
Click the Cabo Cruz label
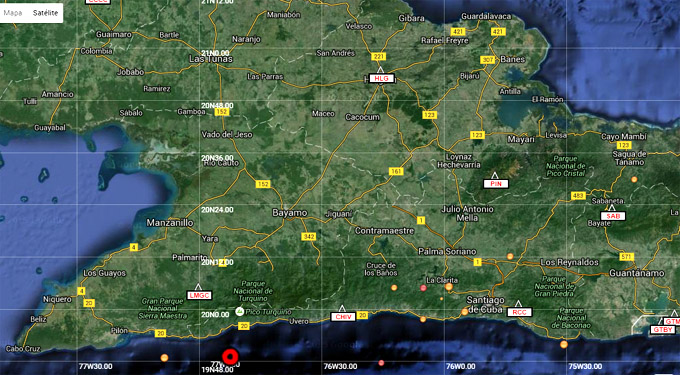[23, 349]
